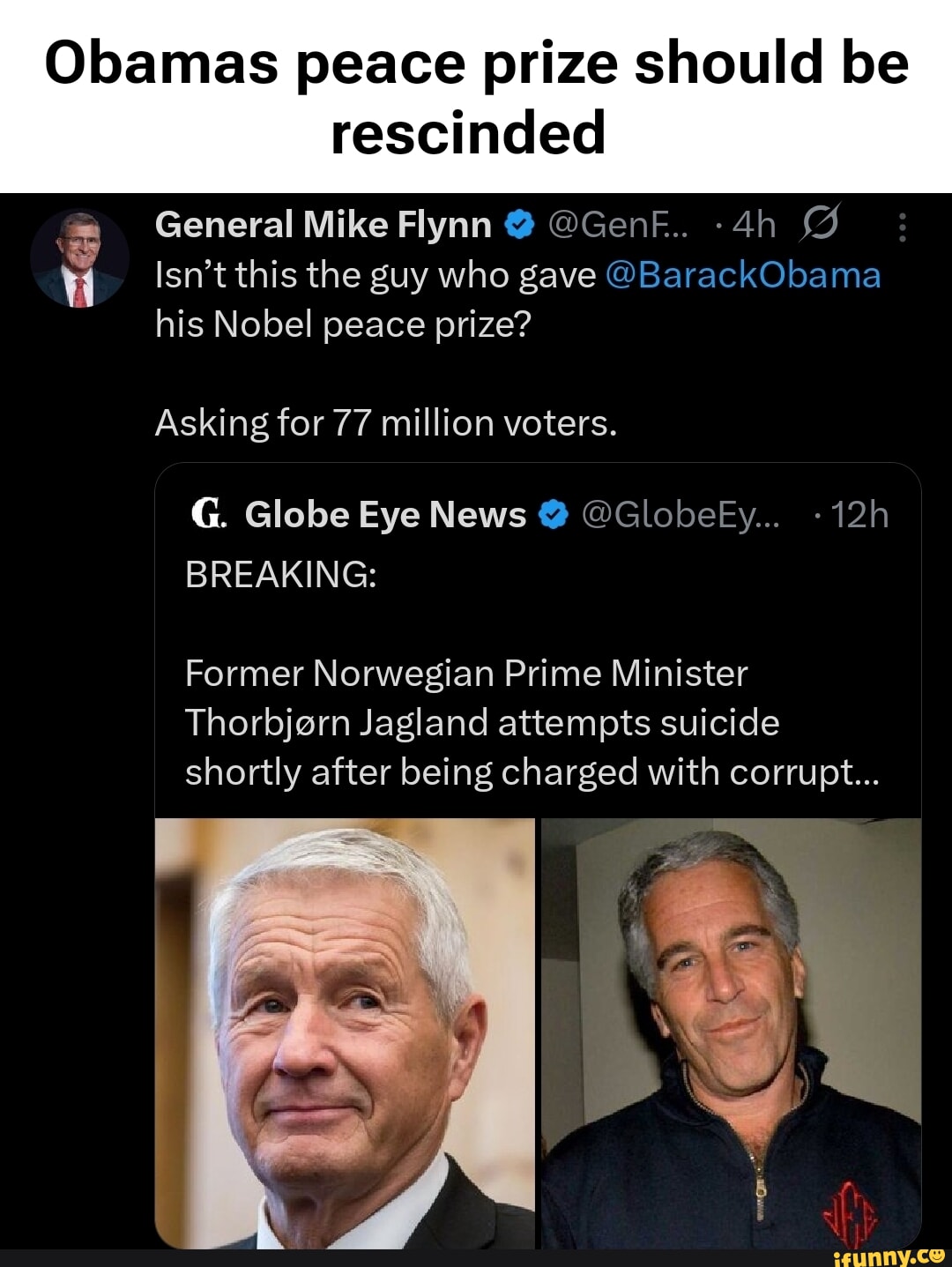Click the 12h quoted tweet timestamp
Viewport: 952px width, 1267px height.
tap(859, 515)
